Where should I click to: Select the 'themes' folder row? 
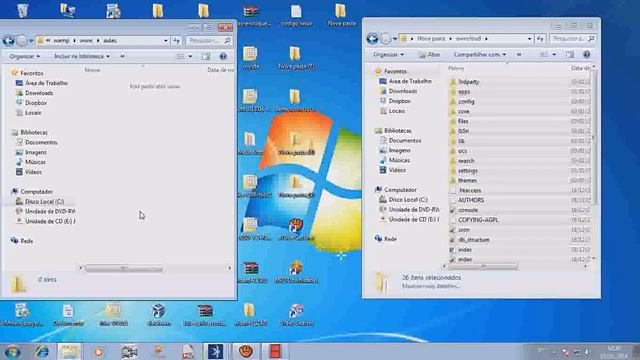pos(519,180)
